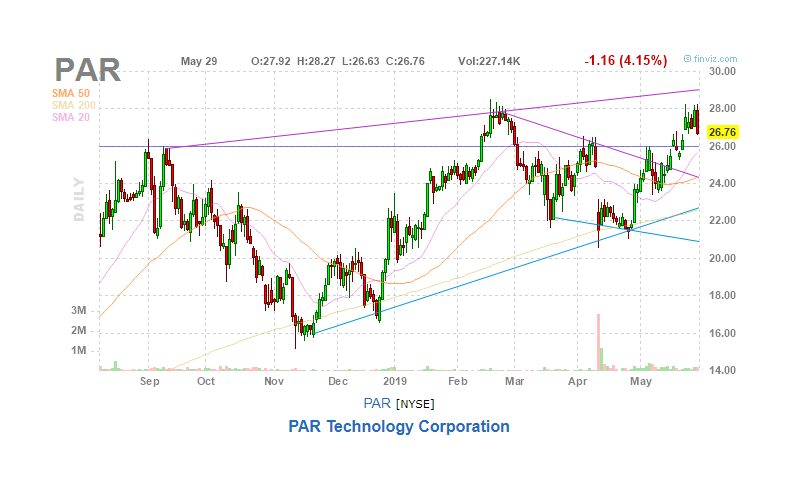This screenshot has width=798, height=490.
Task: Click the low price L:26.63
Action: pos(360,62)
